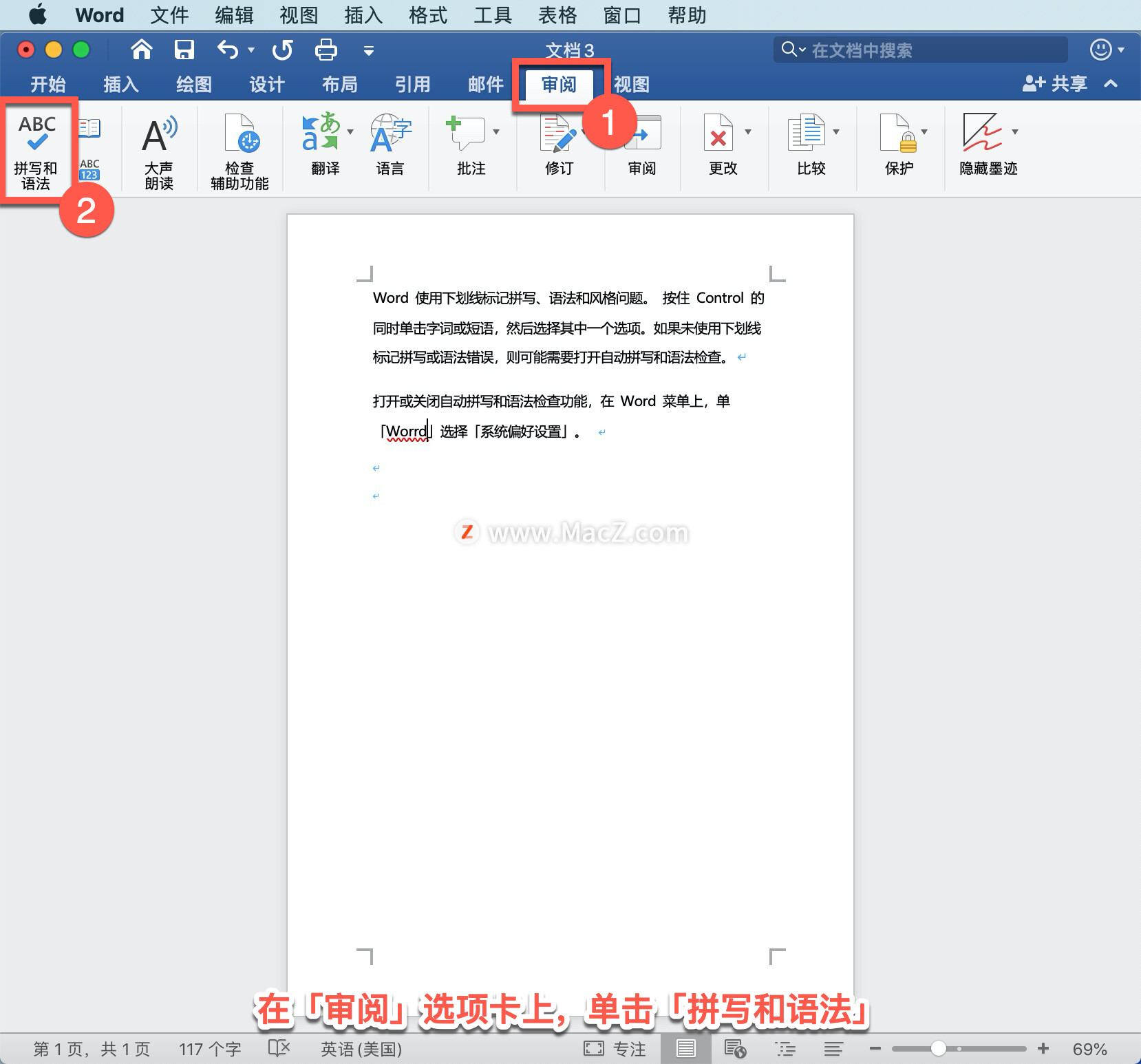Change language '英语 (美国)' in status bar
Screen dimensions: 1141x1064
point(361,1049)
